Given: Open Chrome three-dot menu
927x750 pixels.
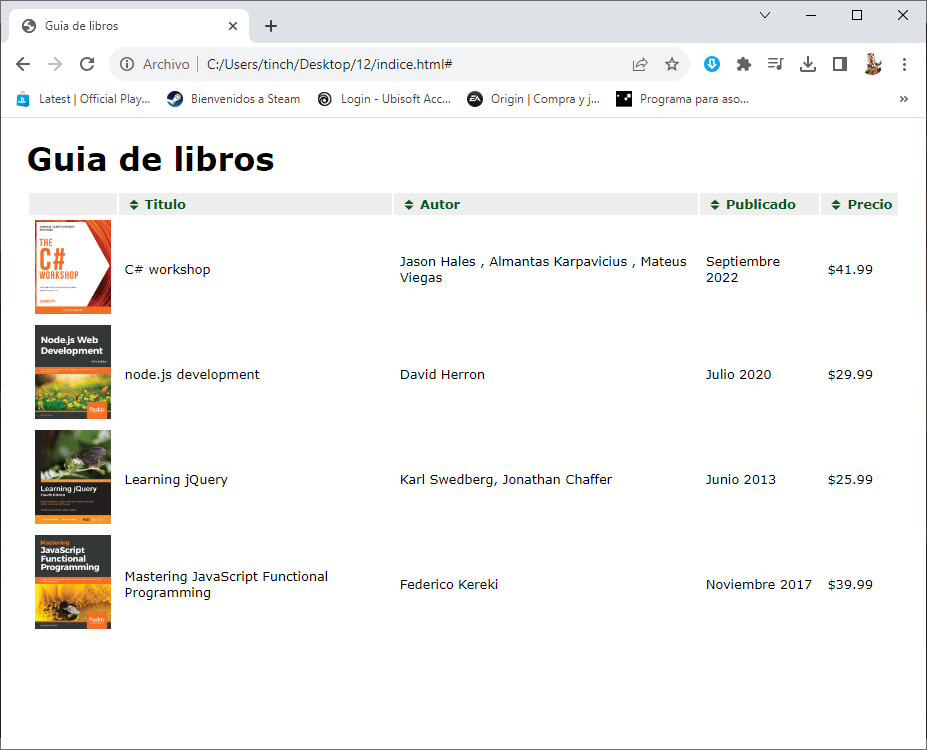Looking at the screenshot, I should click(904, 64).
